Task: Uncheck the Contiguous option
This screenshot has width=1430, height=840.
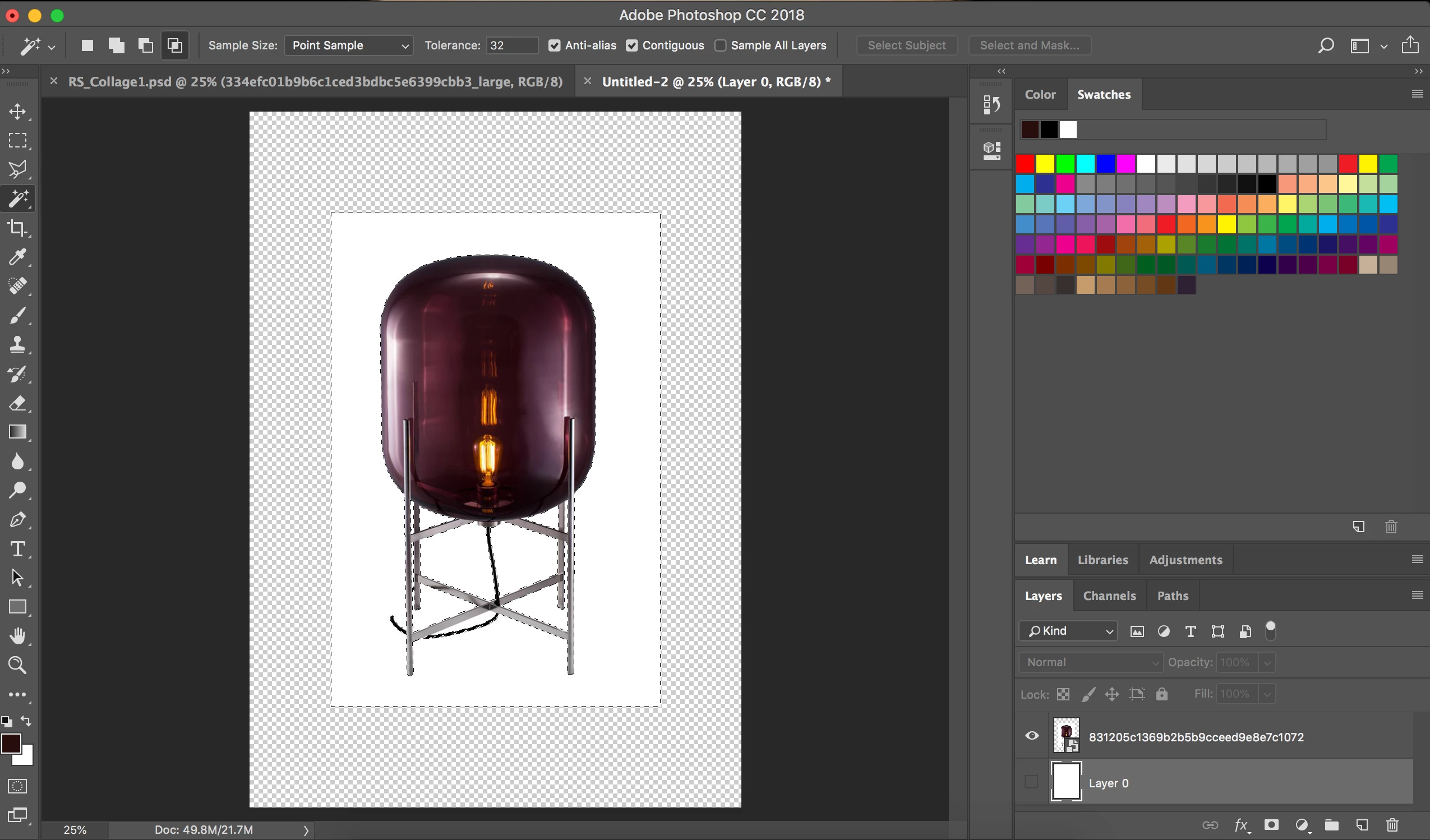Action: [631, 45]
